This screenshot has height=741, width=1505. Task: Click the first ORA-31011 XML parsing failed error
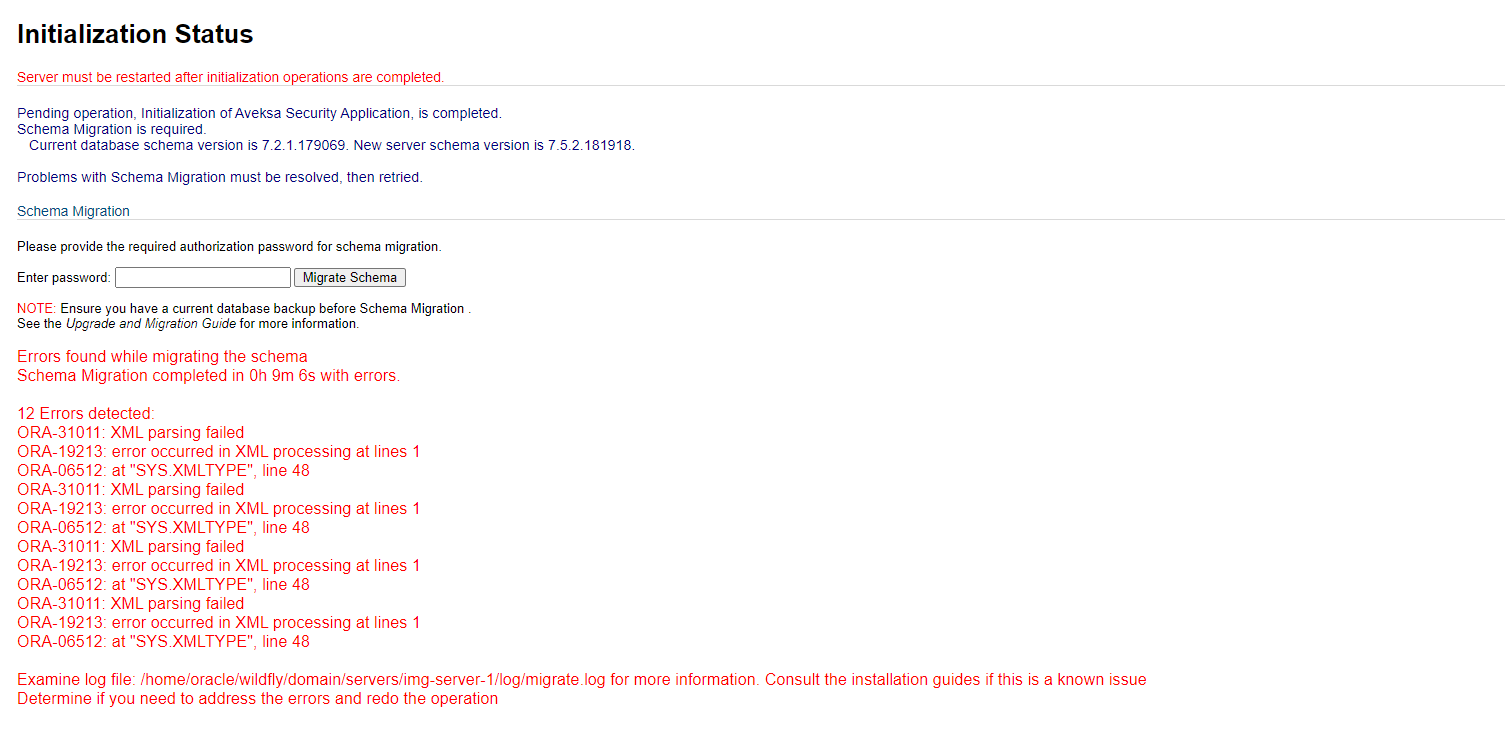(130, 432)
